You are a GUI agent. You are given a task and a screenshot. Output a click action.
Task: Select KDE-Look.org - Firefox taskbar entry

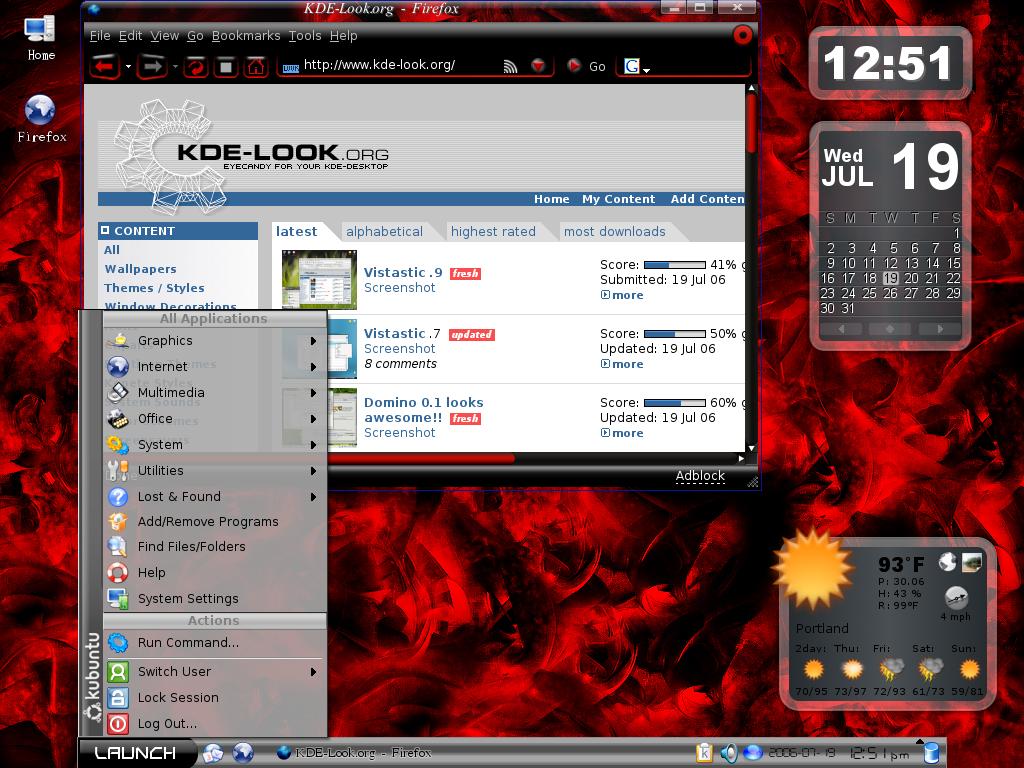(355, 753)
